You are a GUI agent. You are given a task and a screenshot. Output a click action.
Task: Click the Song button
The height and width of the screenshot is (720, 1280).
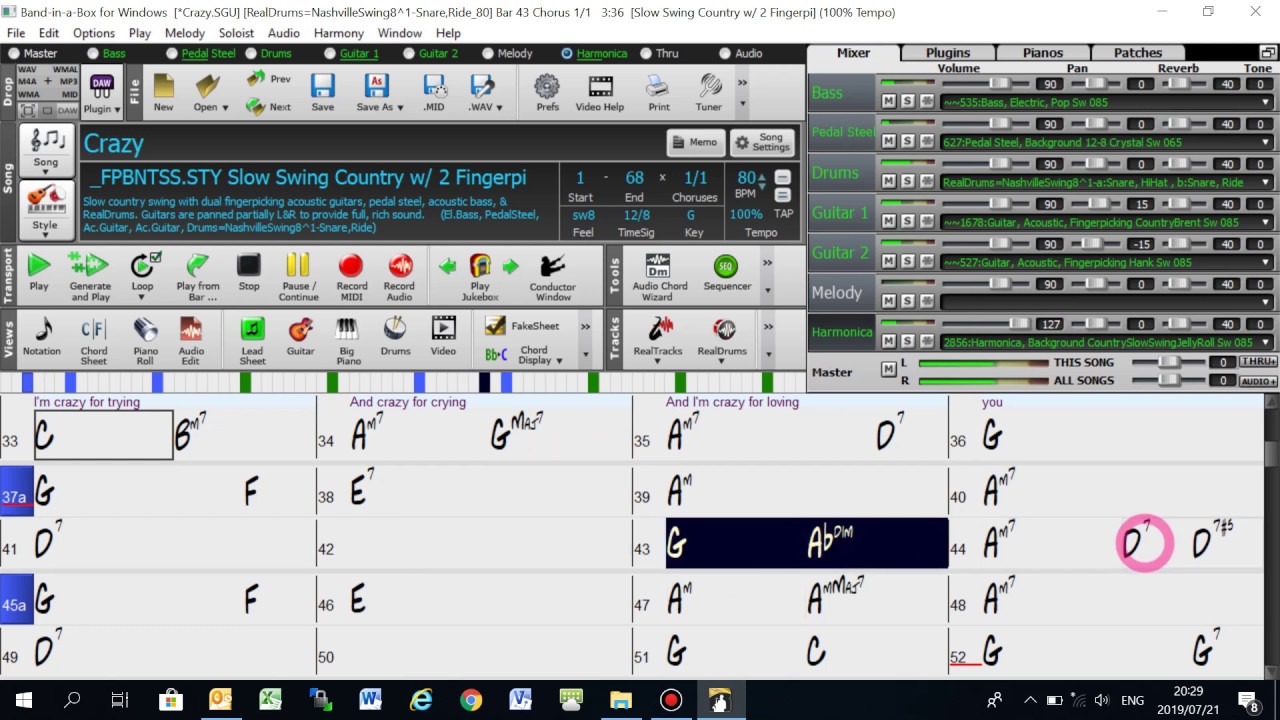(46, 150)
